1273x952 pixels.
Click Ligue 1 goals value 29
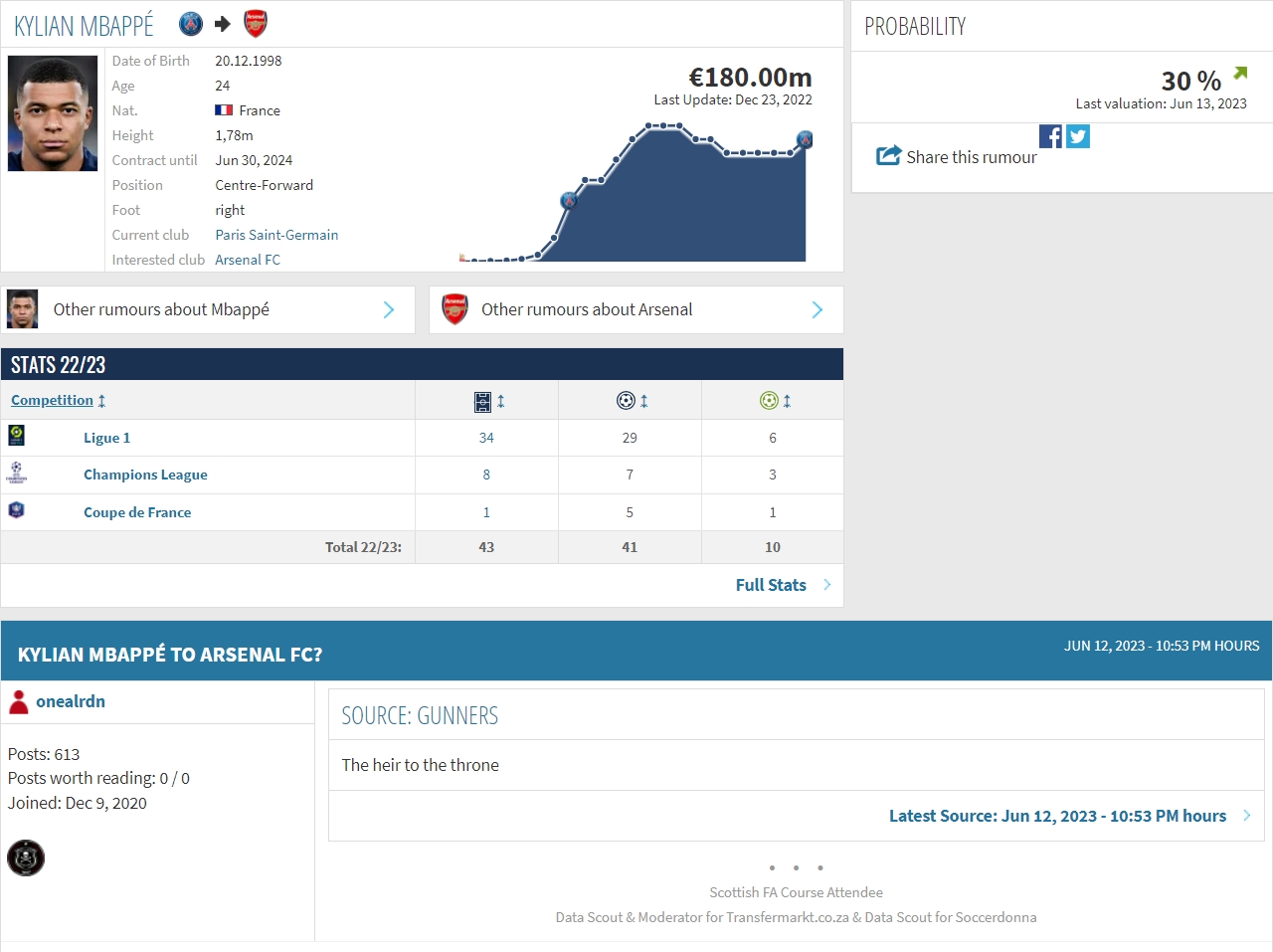[x=630, y=438]
